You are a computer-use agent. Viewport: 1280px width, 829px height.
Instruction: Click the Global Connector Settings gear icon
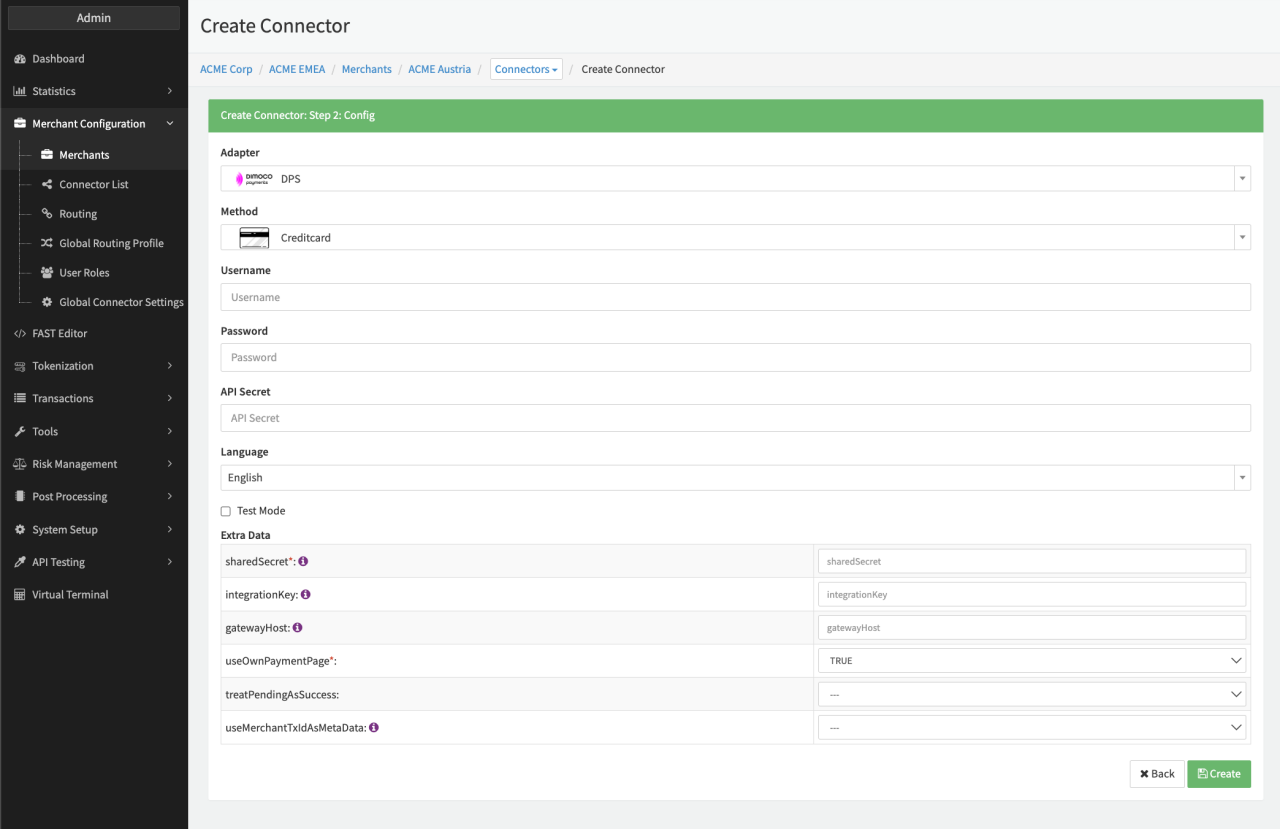coord(47,302)
